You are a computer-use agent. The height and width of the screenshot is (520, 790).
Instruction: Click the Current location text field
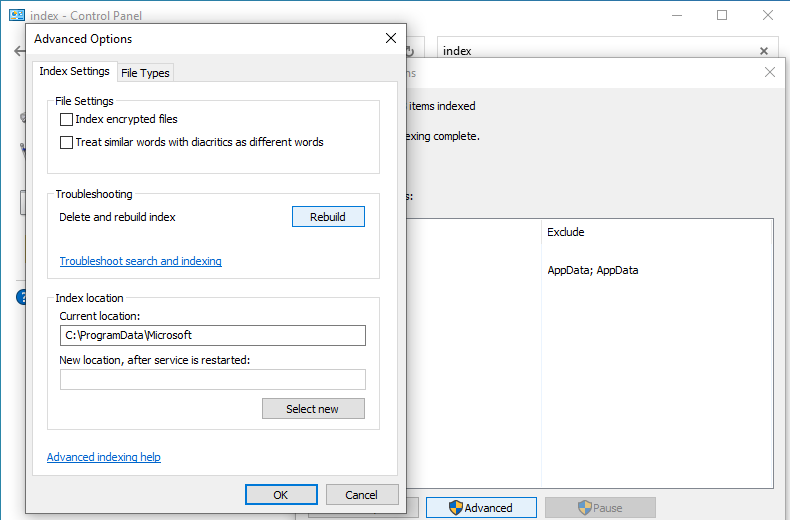tap(212, 335)
